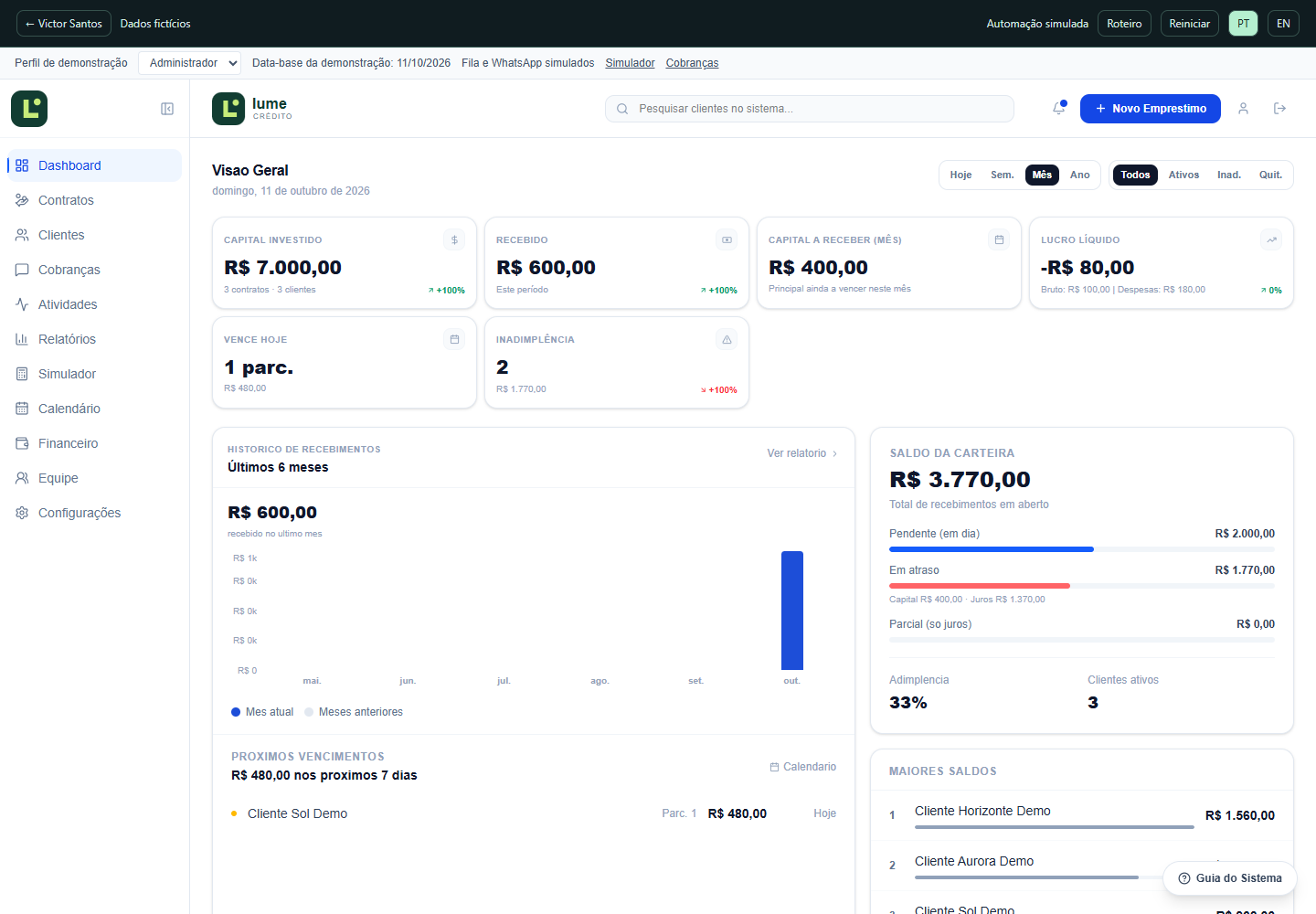Open Configurações in the sidebar
This screenshot has height=914, width=1316.
94,513
